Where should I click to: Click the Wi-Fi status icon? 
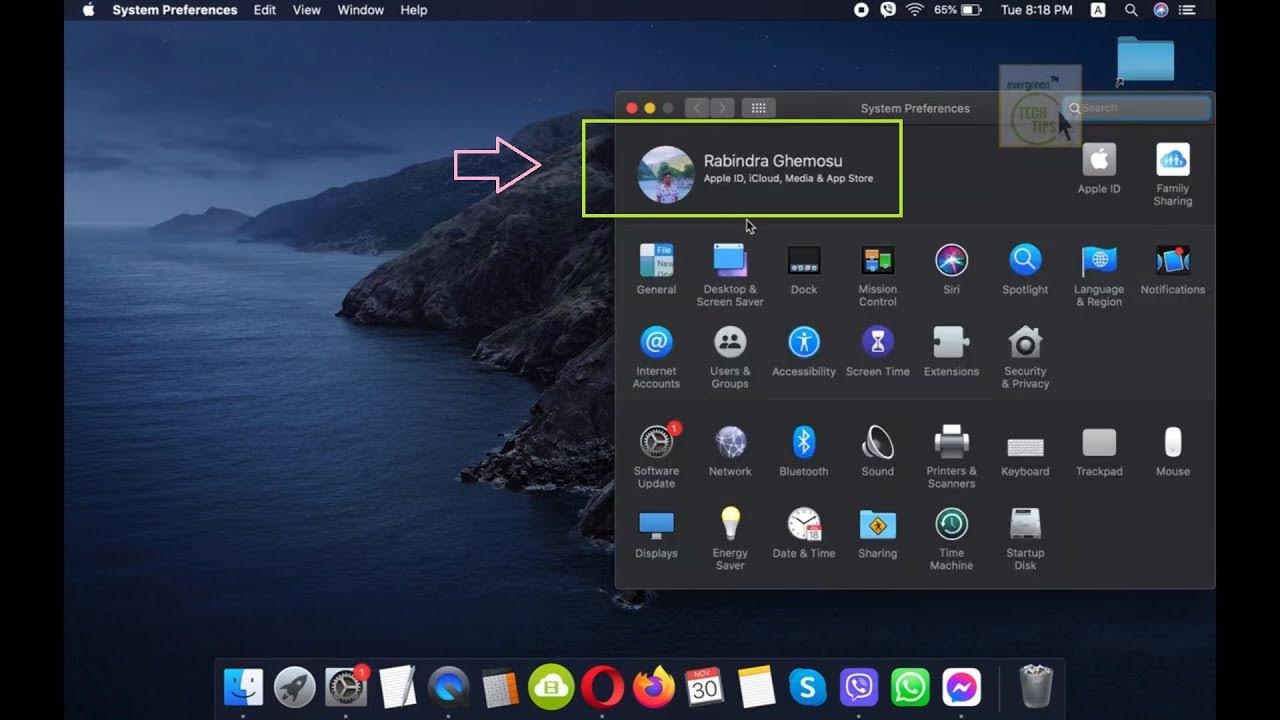point(914,10)
